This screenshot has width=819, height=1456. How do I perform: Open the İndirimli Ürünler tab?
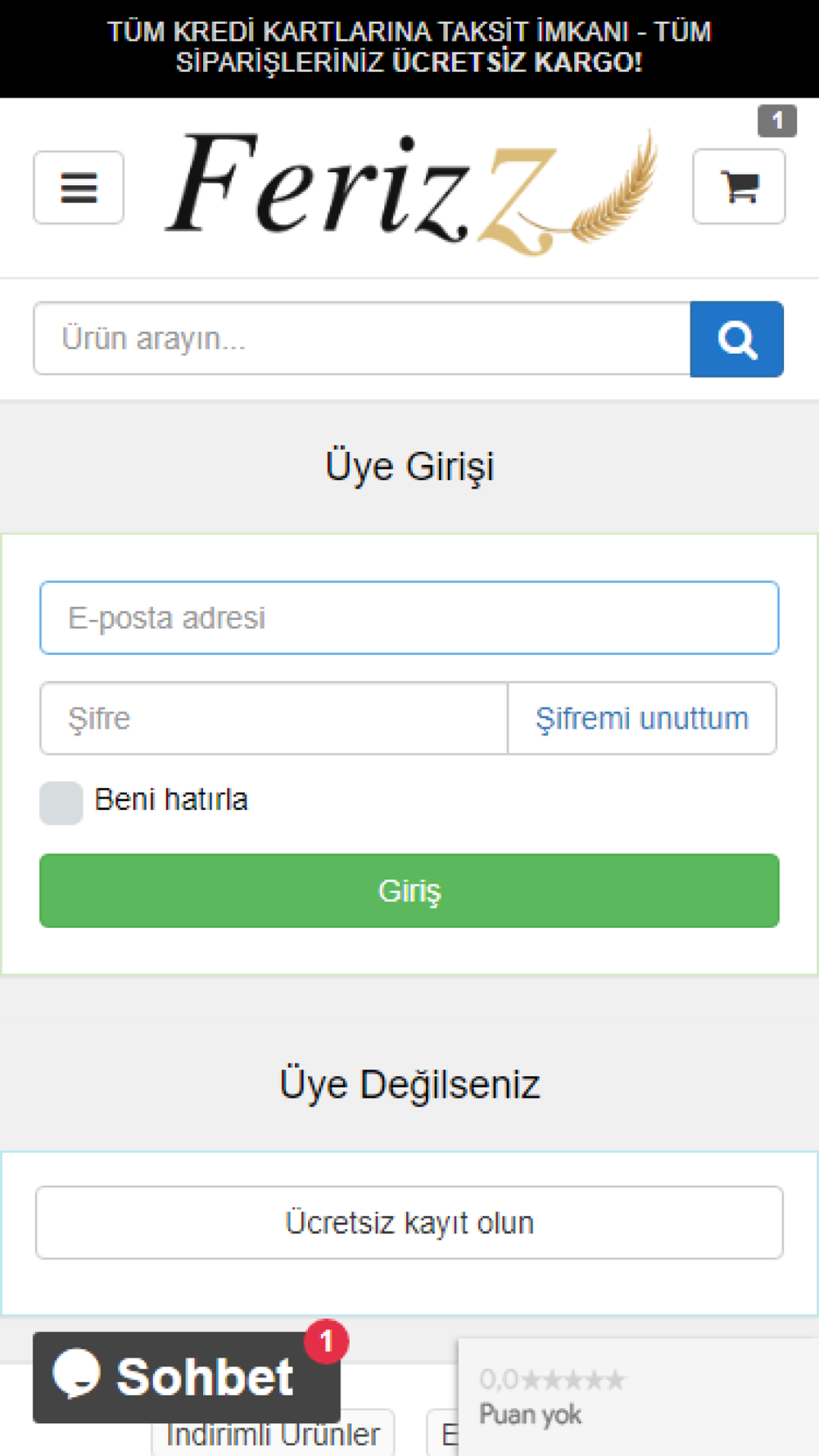(x=273, y=1434)
